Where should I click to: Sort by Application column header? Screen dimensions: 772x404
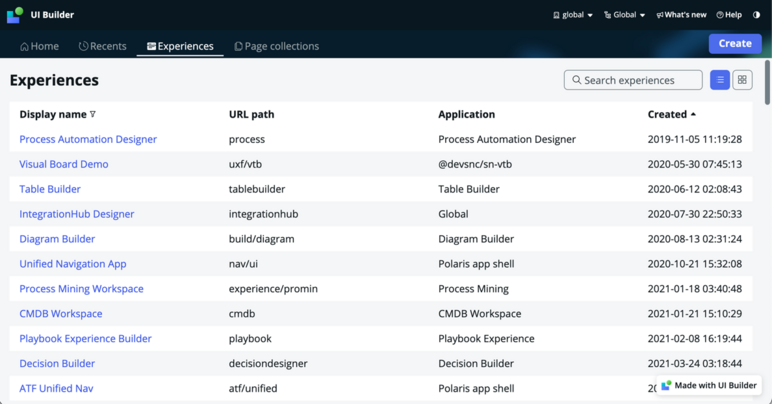pos(466,114)
